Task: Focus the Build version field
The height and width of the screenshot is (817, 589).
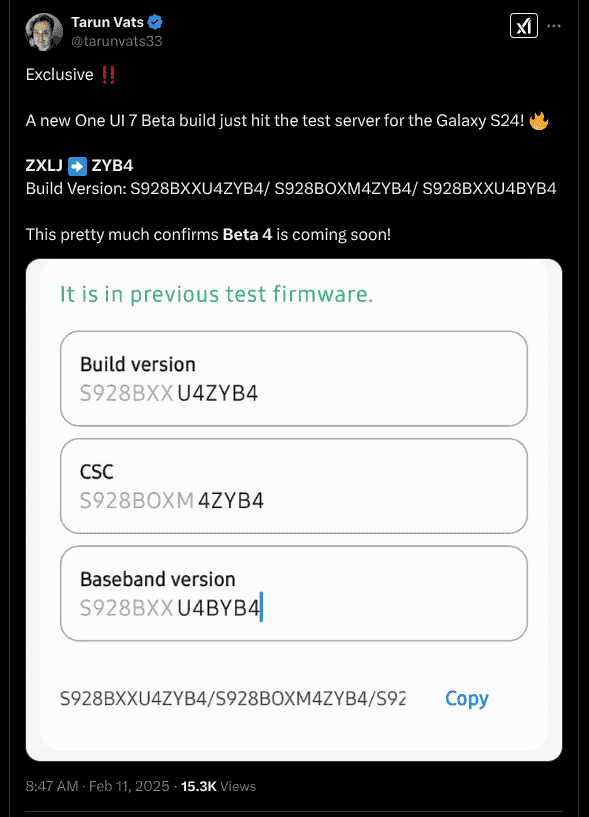Action: [294, 378]
